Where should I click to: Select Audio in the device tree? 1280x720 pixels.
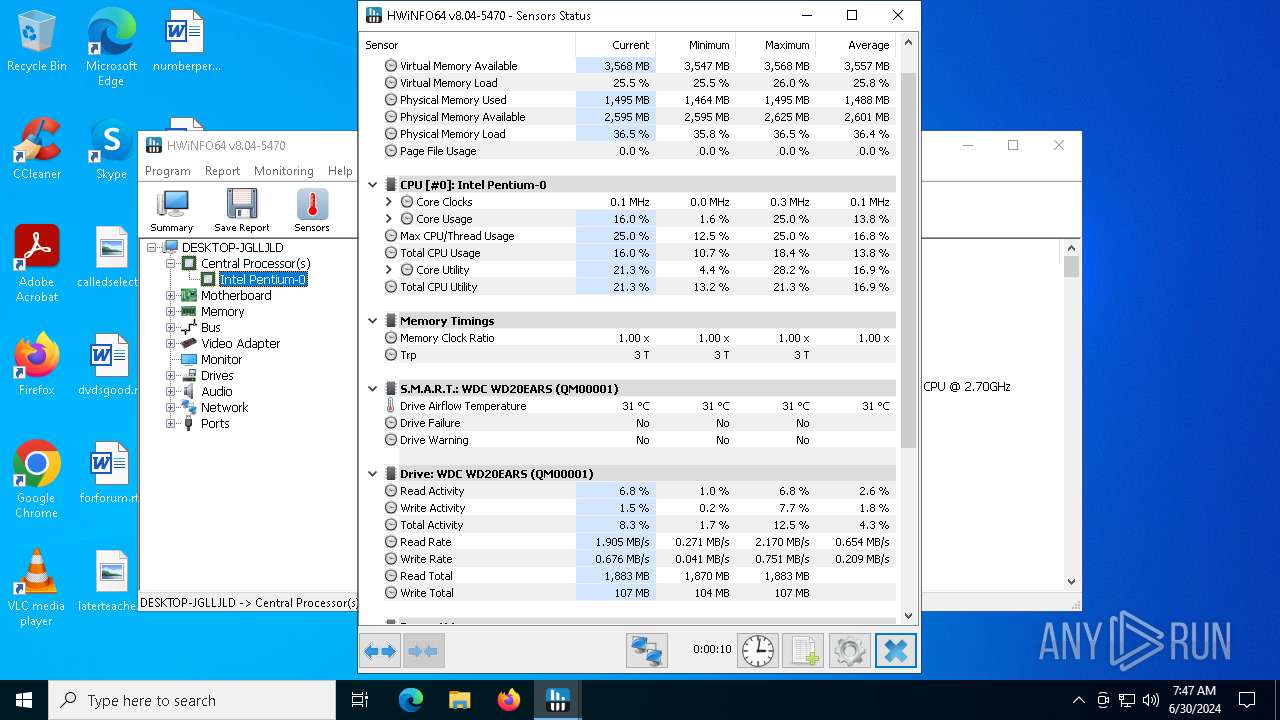(216, 392)
